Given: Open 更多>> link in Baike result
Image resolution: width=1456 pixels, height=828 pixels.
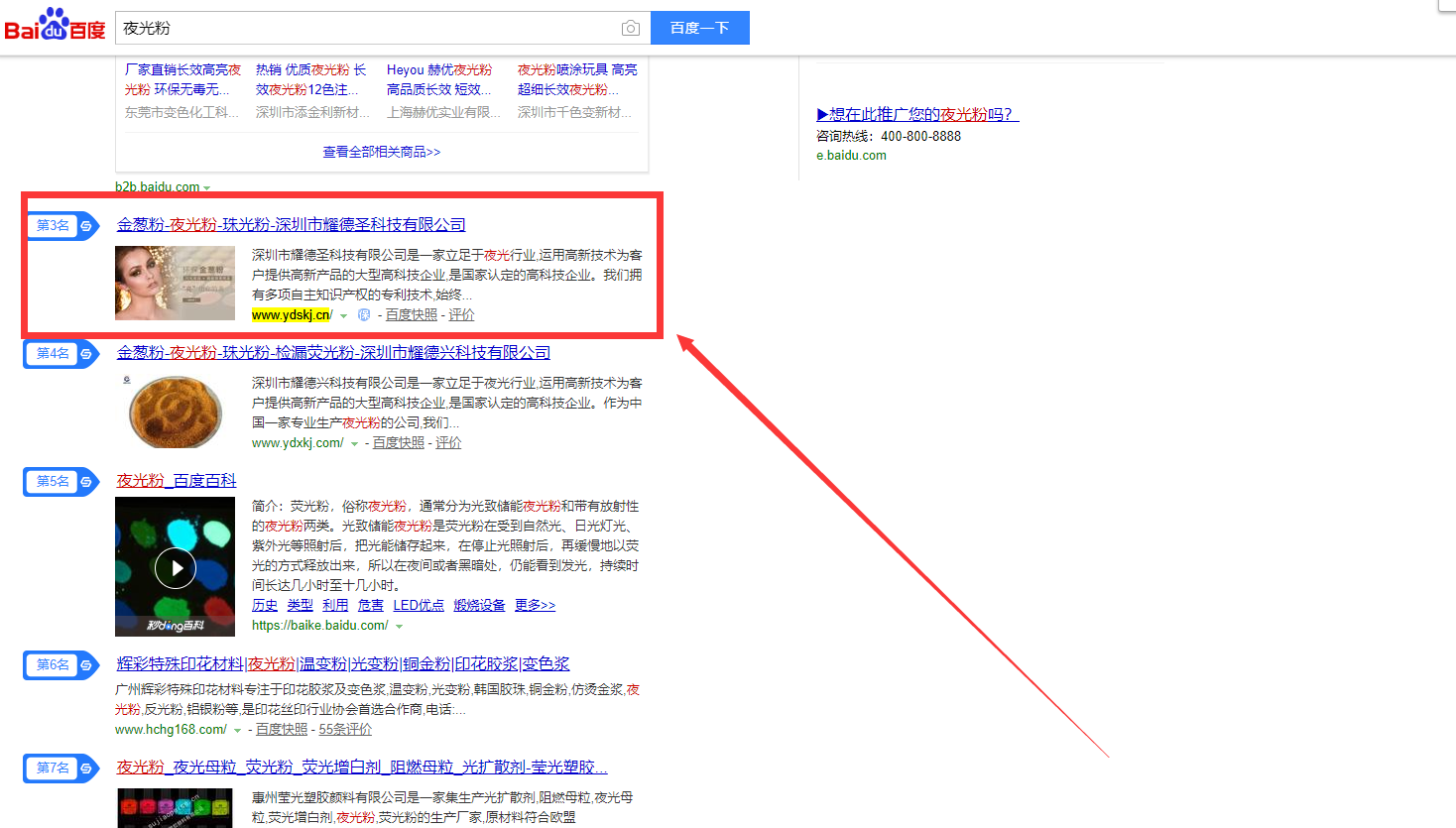Looking at the screenshot, I should tap(536, 605).
